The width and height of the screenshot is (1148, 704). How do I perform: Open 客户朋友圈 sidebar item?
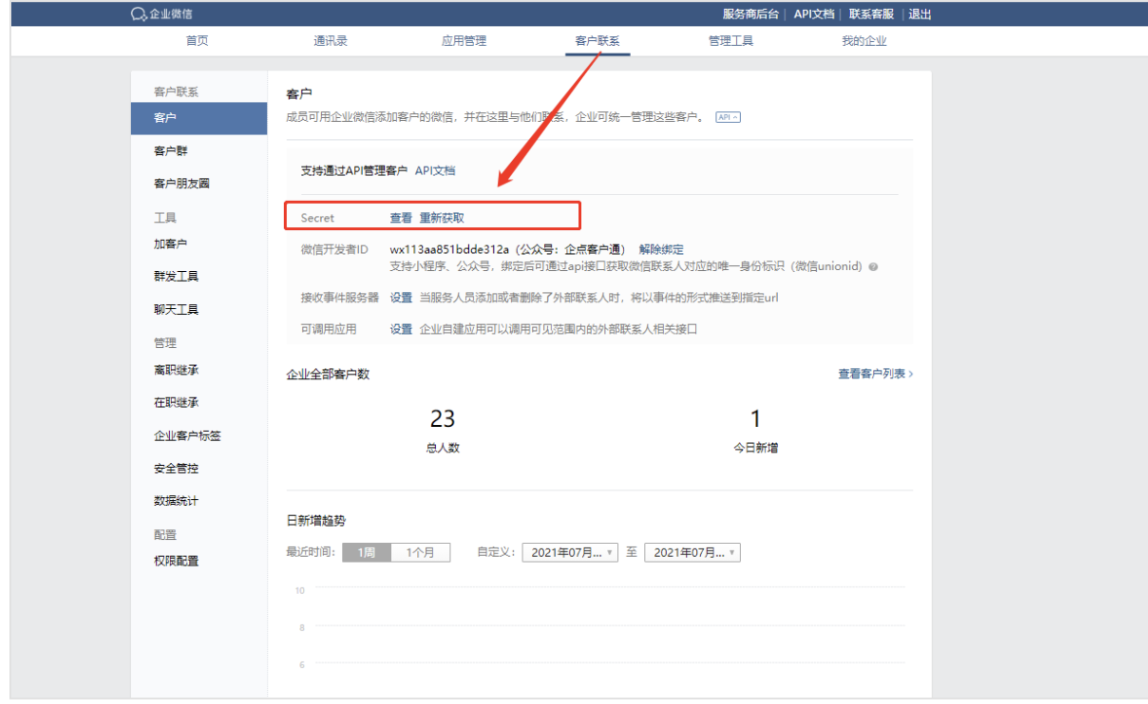182,184
